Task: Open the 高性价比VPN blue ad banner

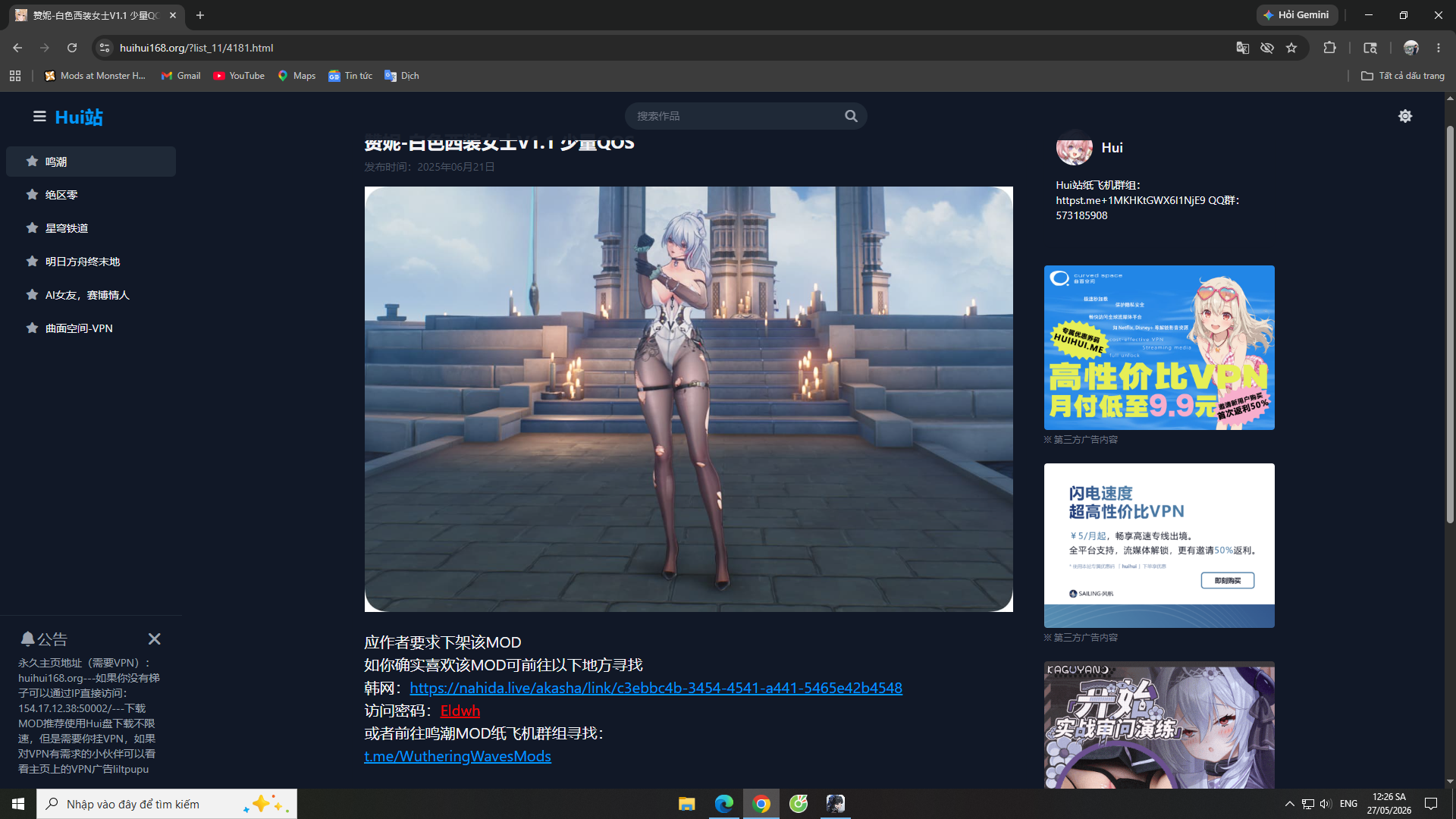Action: [x=1159, y=347]
